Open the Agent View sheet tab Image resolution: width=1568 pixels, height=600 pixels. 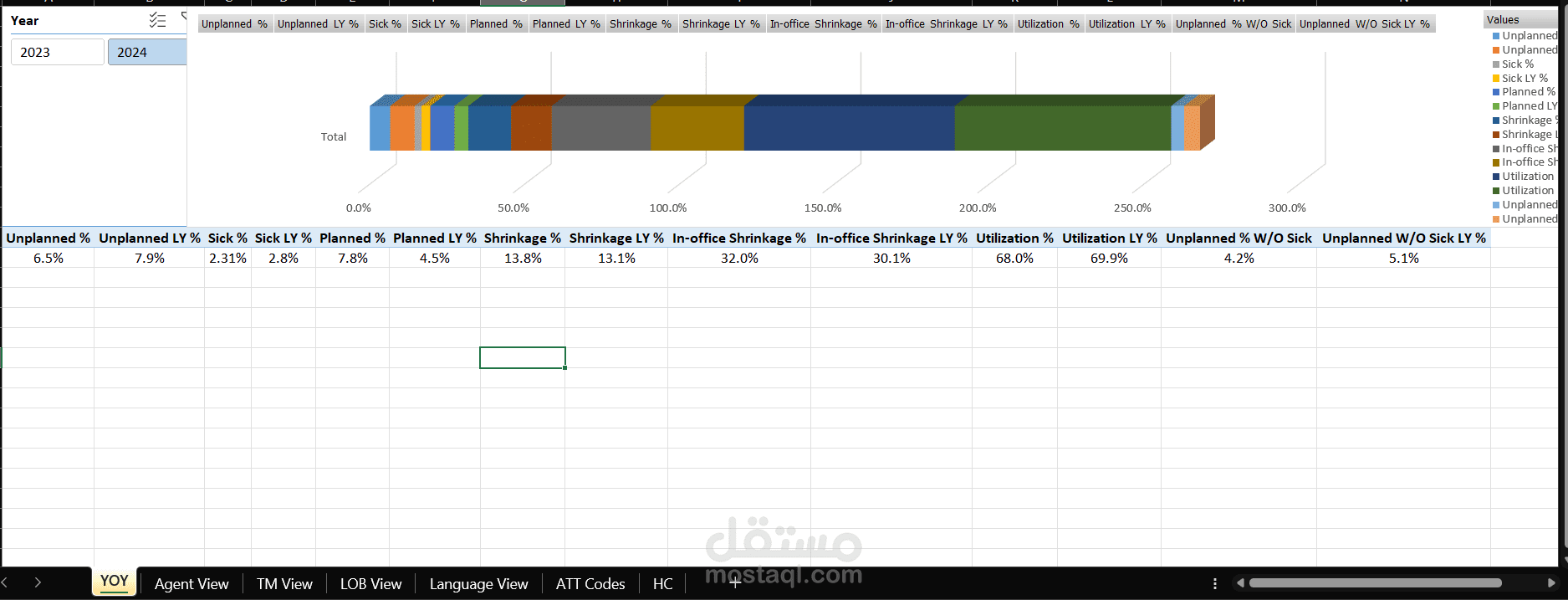coord(192,584)
